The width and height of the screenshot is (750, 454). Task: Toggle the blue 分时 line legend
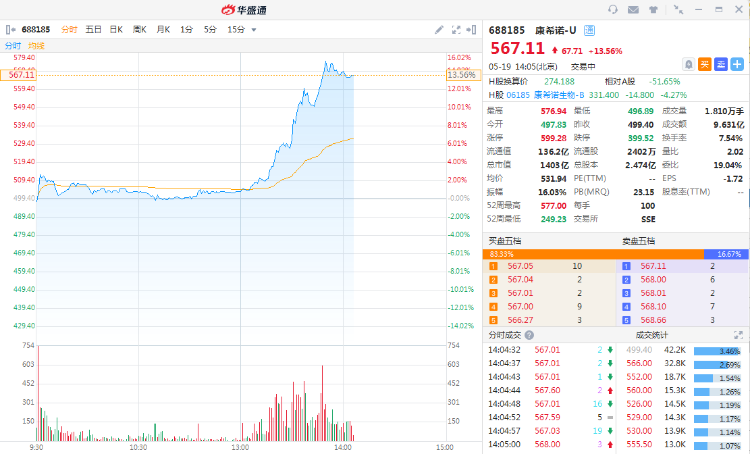(13, 46)
